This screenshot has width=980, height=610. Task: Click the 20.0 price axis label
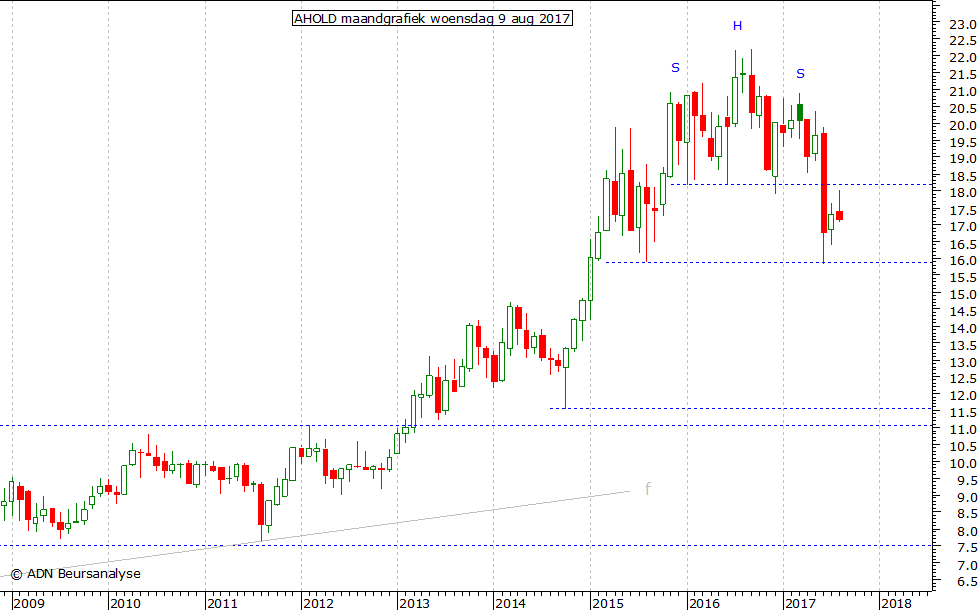[x=962, y=126]
